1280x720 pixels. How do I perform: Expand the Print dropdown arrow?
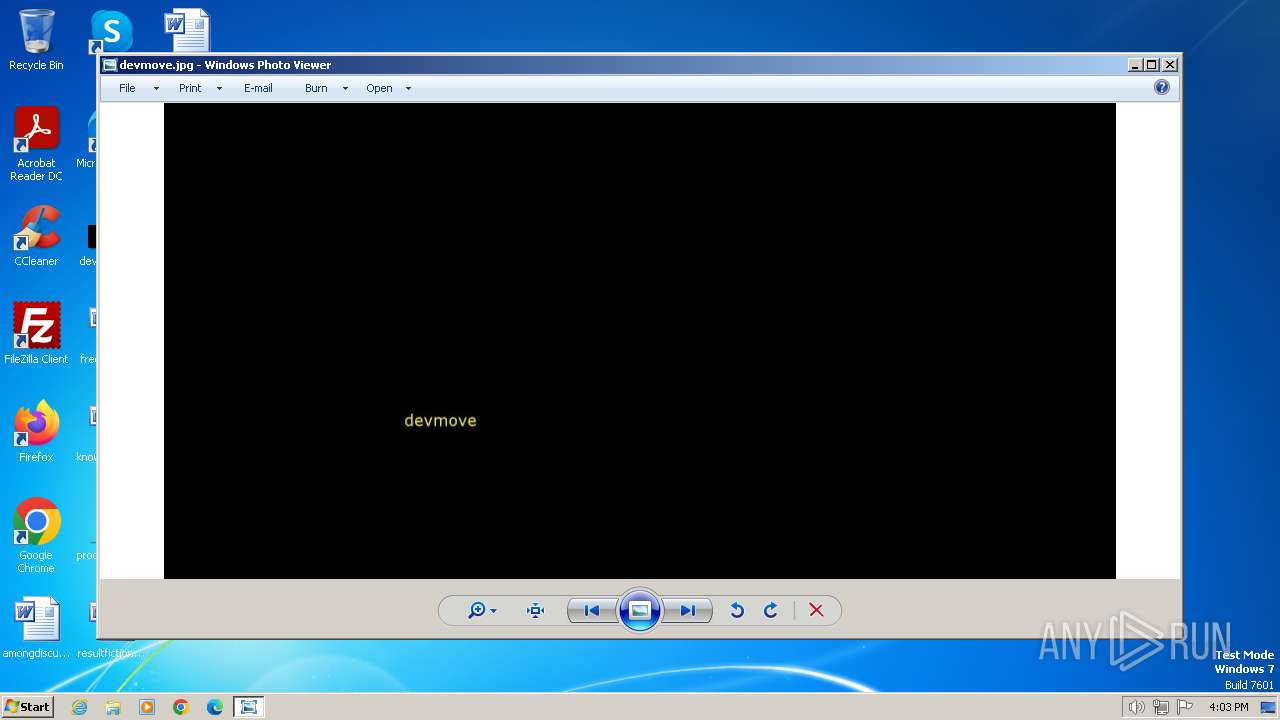click(219, 89)
